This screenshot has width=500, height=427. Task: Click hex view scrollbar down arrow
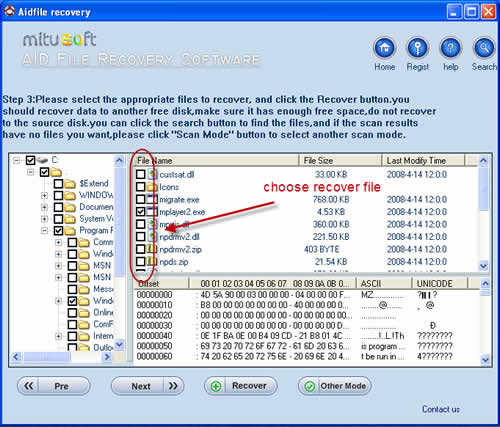[x=485, y=360]
